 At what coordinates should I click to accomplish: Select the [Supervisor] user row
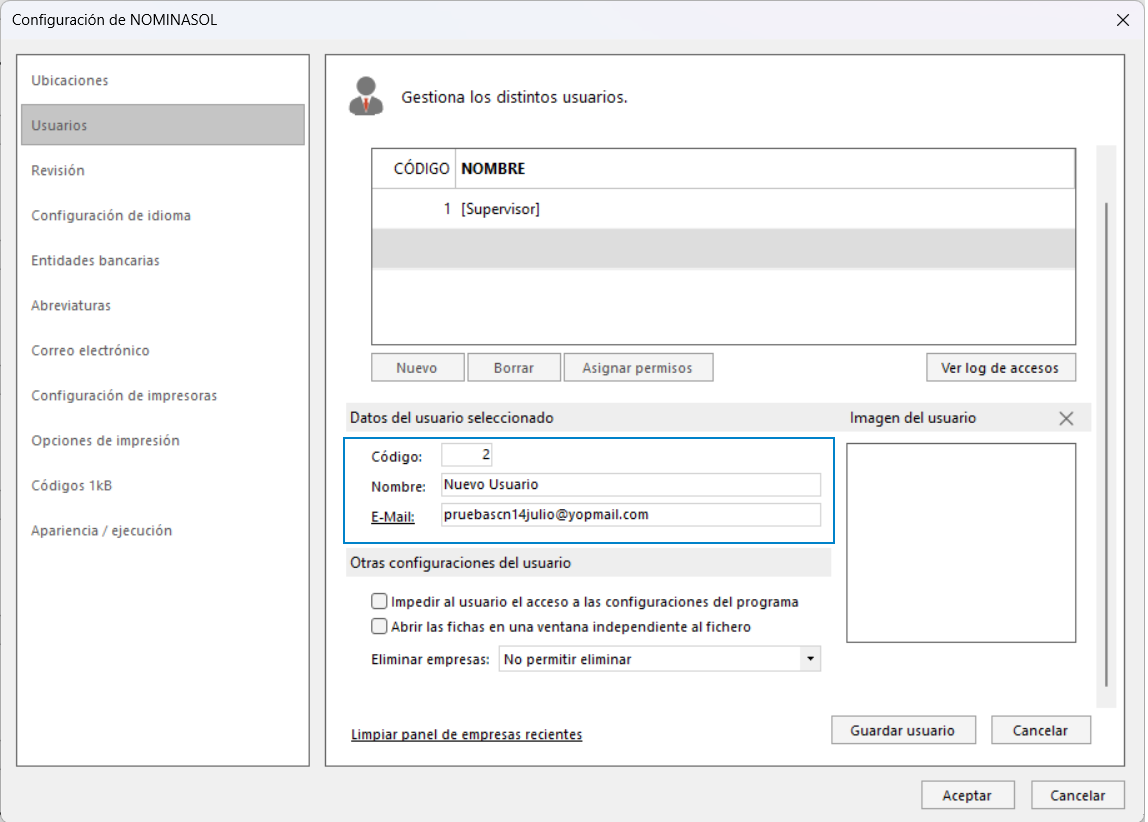(x=723, y=209)
